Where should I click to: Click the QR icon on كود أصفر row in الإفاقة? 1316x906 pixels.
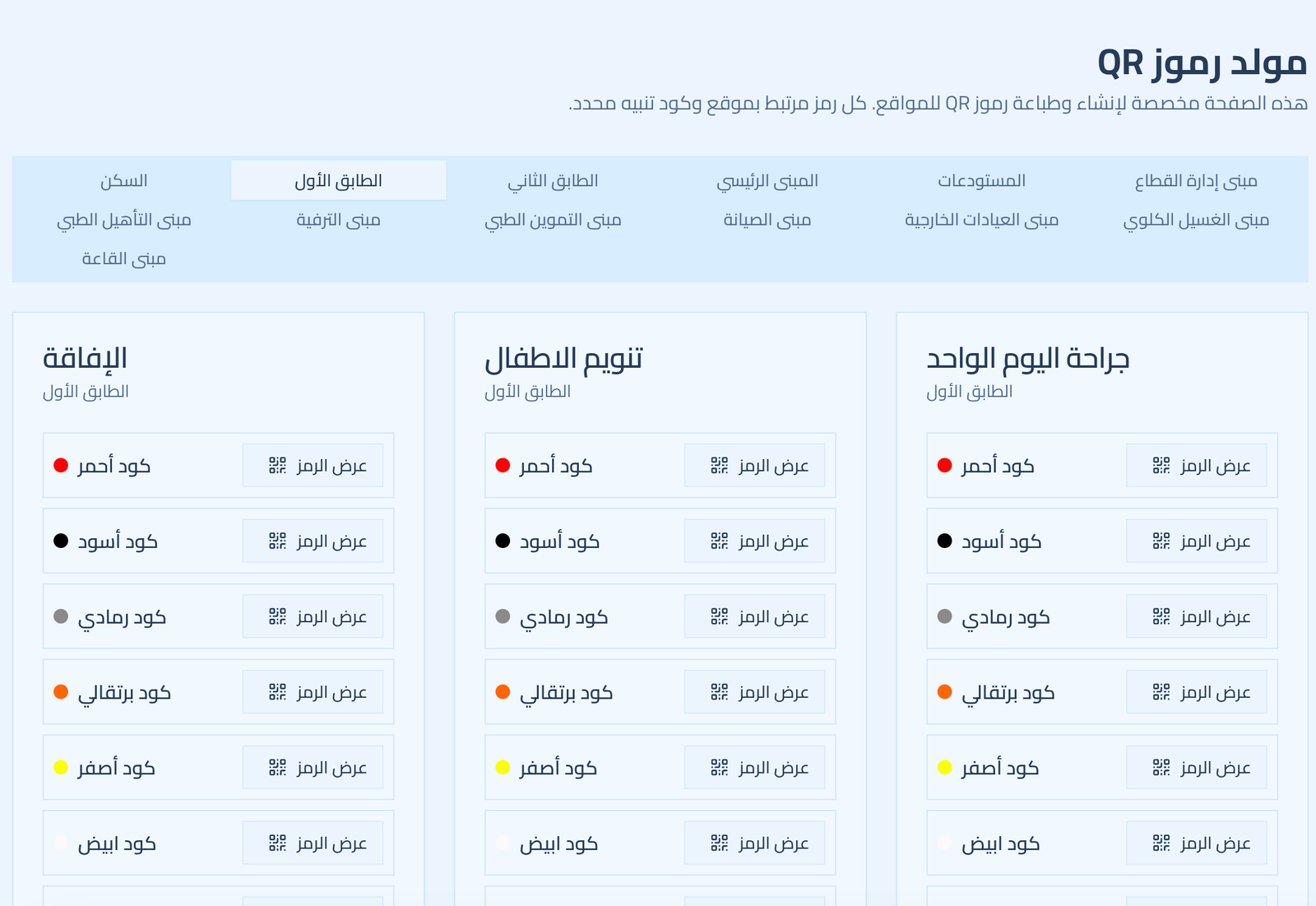pyautogui.click(x=277, y=766)
